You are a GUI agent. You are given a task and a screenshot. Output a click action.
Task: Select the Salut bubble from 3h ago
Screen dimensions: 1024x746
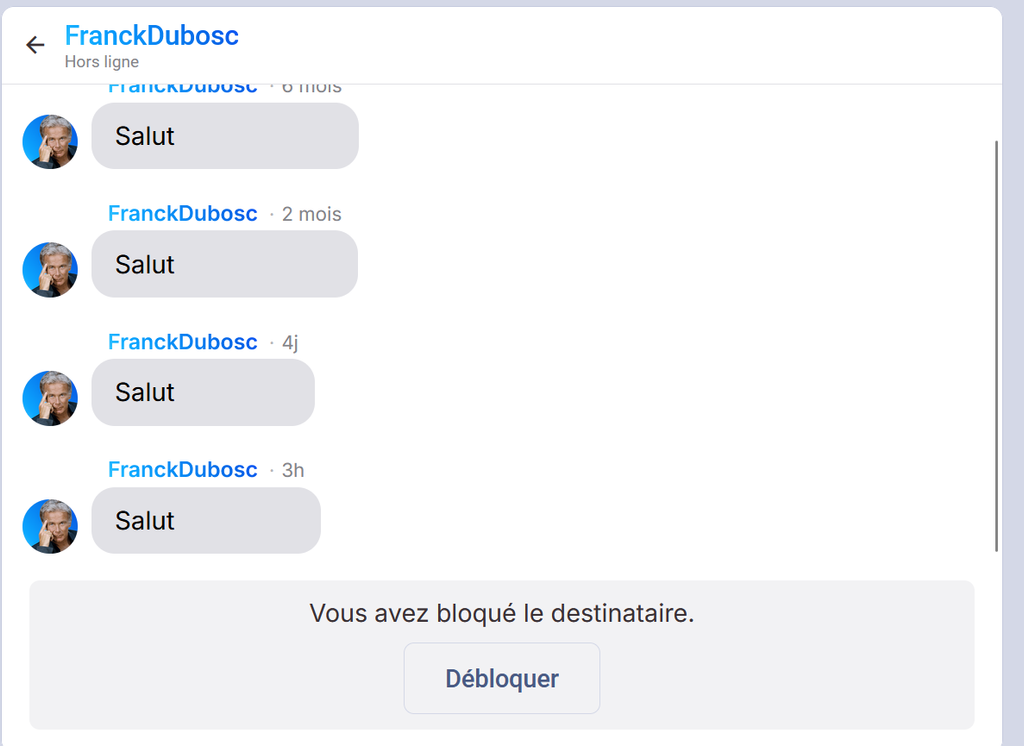pyautogui.click(x=206, y=521)
